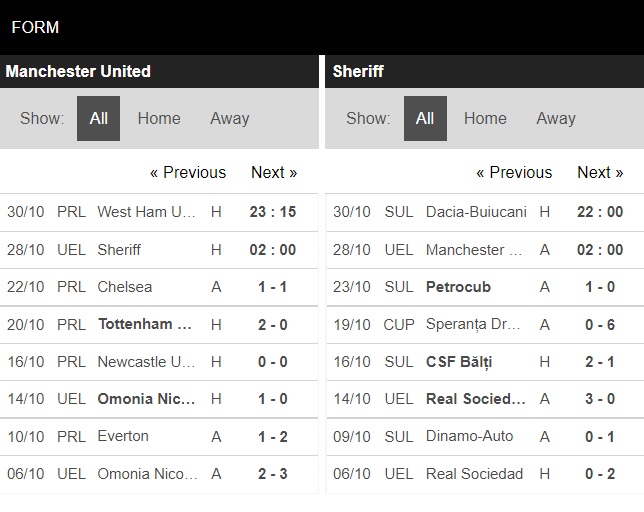Open the Tottenham 2 - 0 match

coord(159,325)
